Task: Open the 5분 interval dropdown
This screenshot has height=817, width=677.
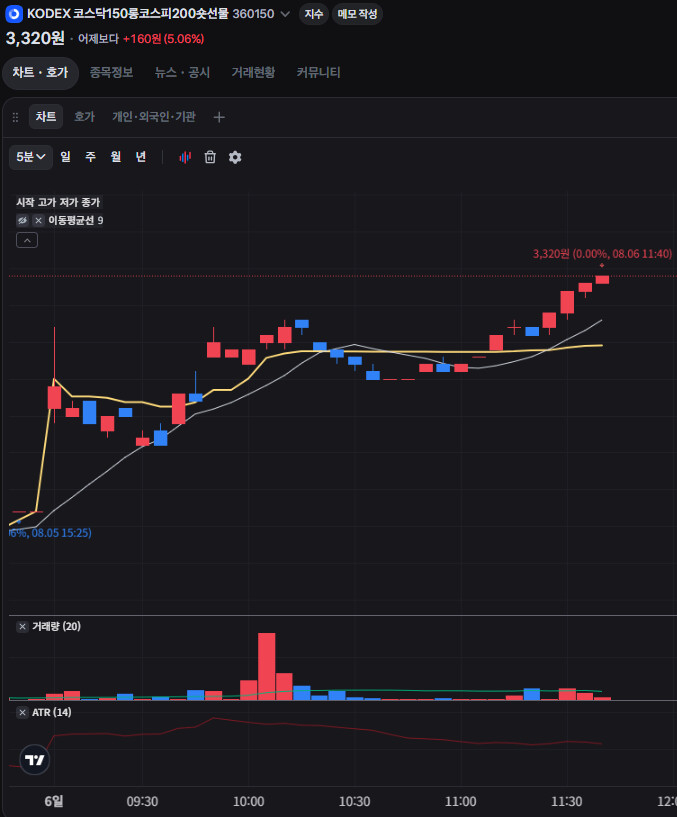Action: [x=31, y=157]
